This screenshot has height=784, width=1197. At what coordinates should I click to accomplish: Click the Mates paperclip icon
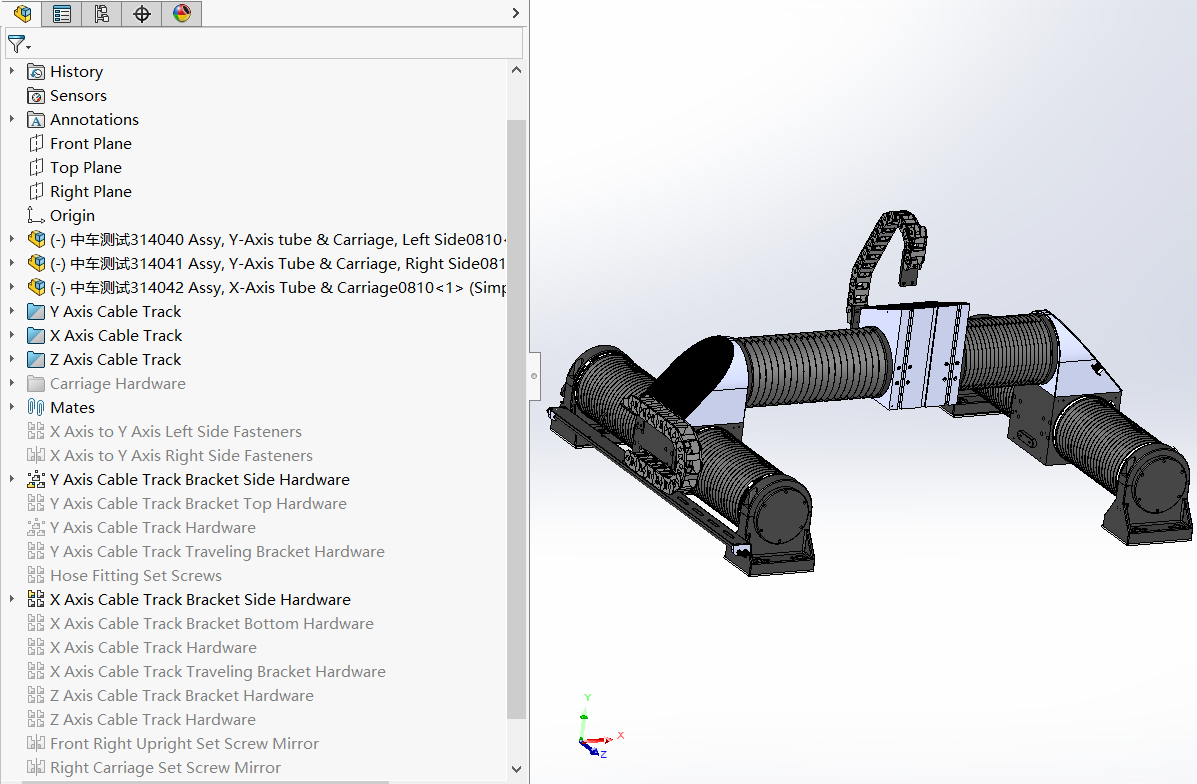coord(36,408)
